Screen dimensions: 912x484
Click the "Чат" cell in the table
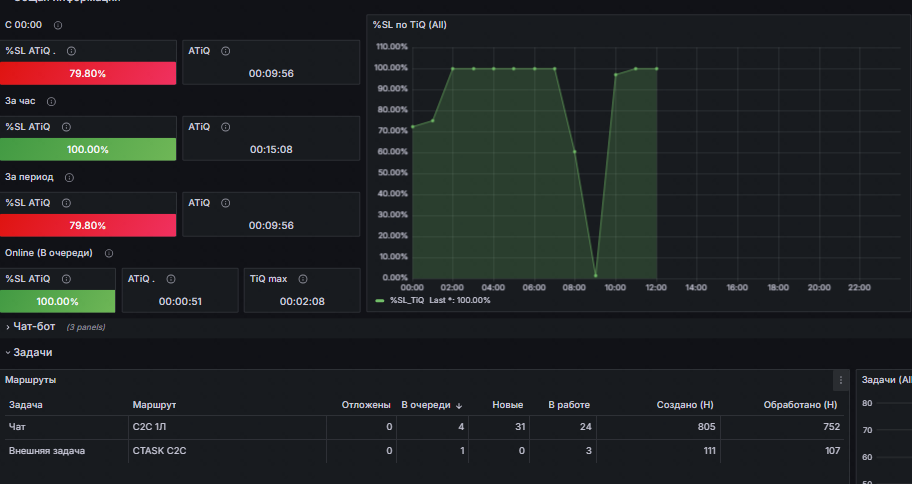(17, 427)
